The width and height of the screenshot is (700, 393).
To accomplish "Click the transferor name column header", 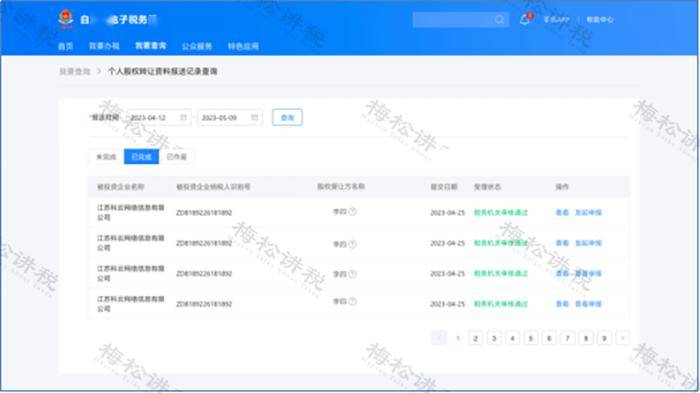I will (341, 186).
